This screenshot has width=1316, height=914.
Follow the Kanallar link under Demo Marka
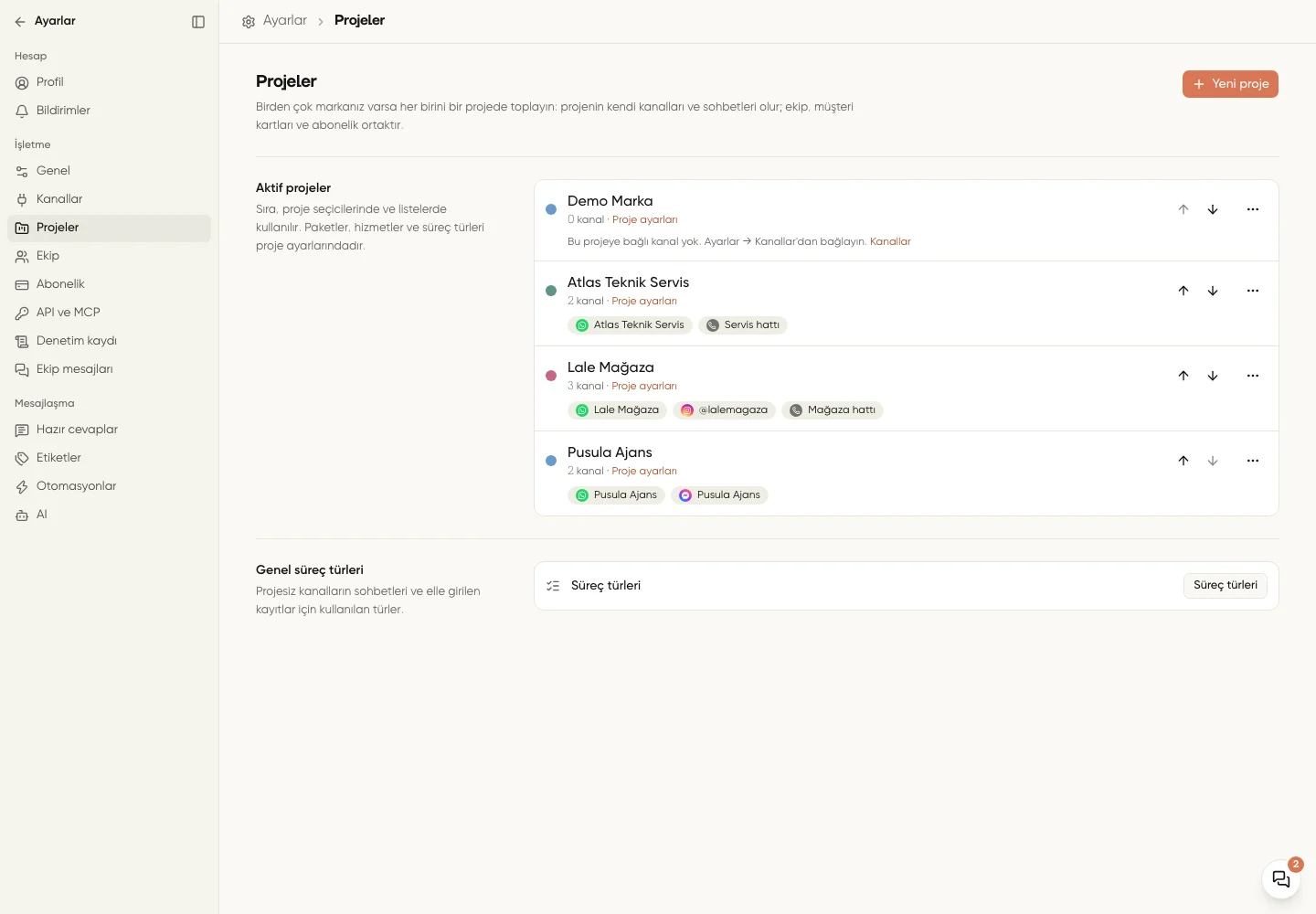890,242
